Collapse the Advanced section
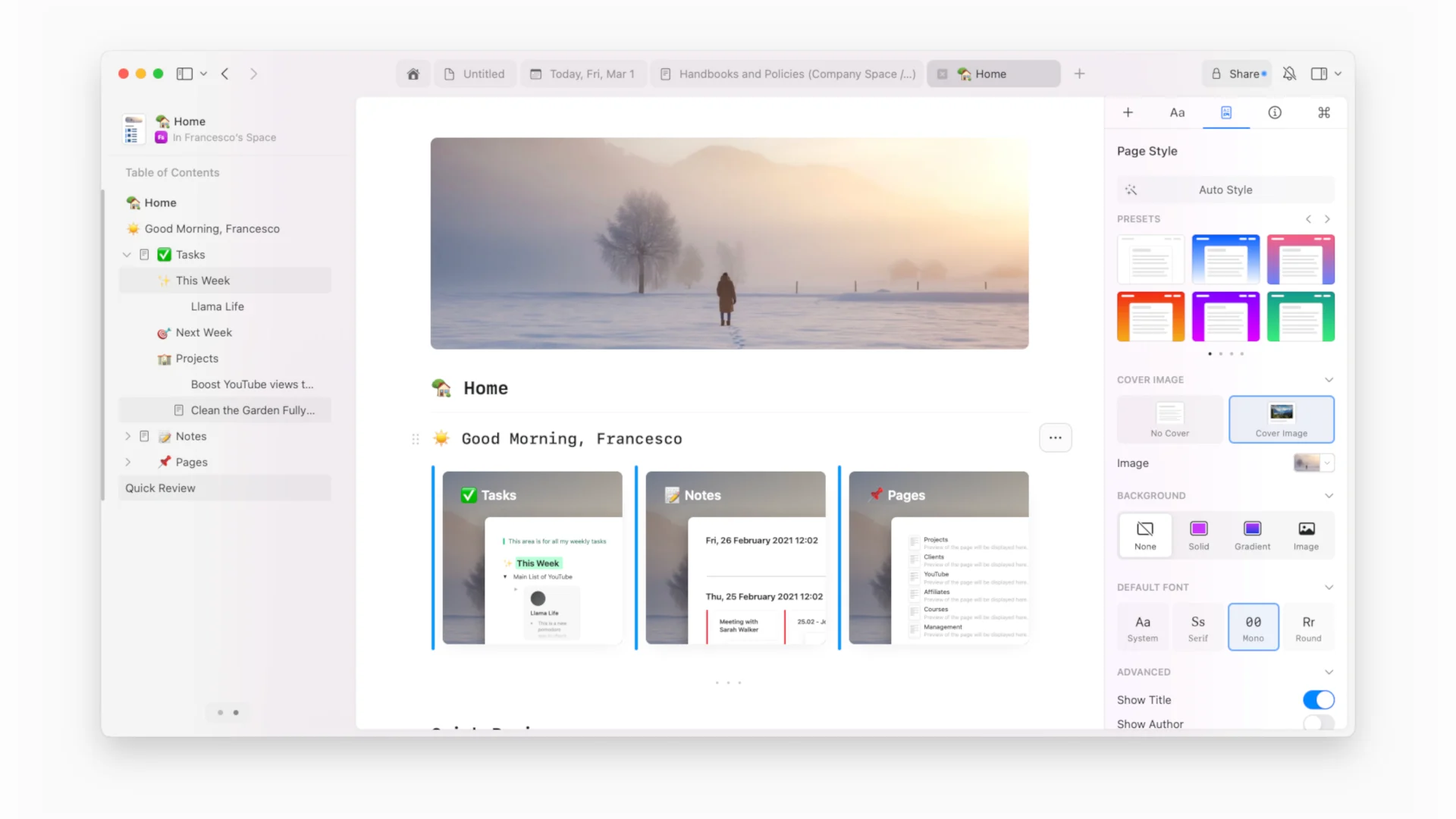1456x819 pixels. [x=1329, y=672]
